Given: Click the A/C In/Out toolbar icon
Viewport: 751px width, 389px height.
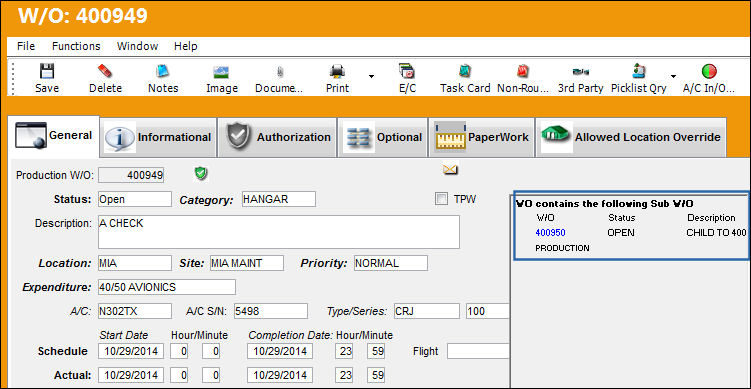Looking at the screenshot, I should tap(709, 71).
